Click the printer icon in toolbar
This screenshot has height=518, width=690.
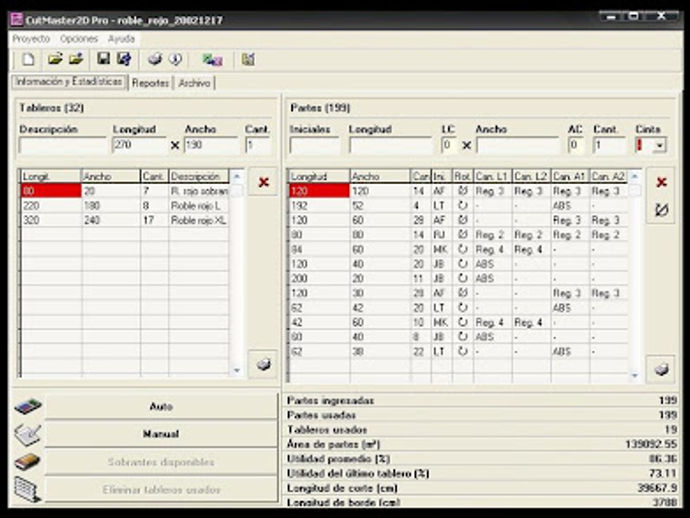point(154,59)
